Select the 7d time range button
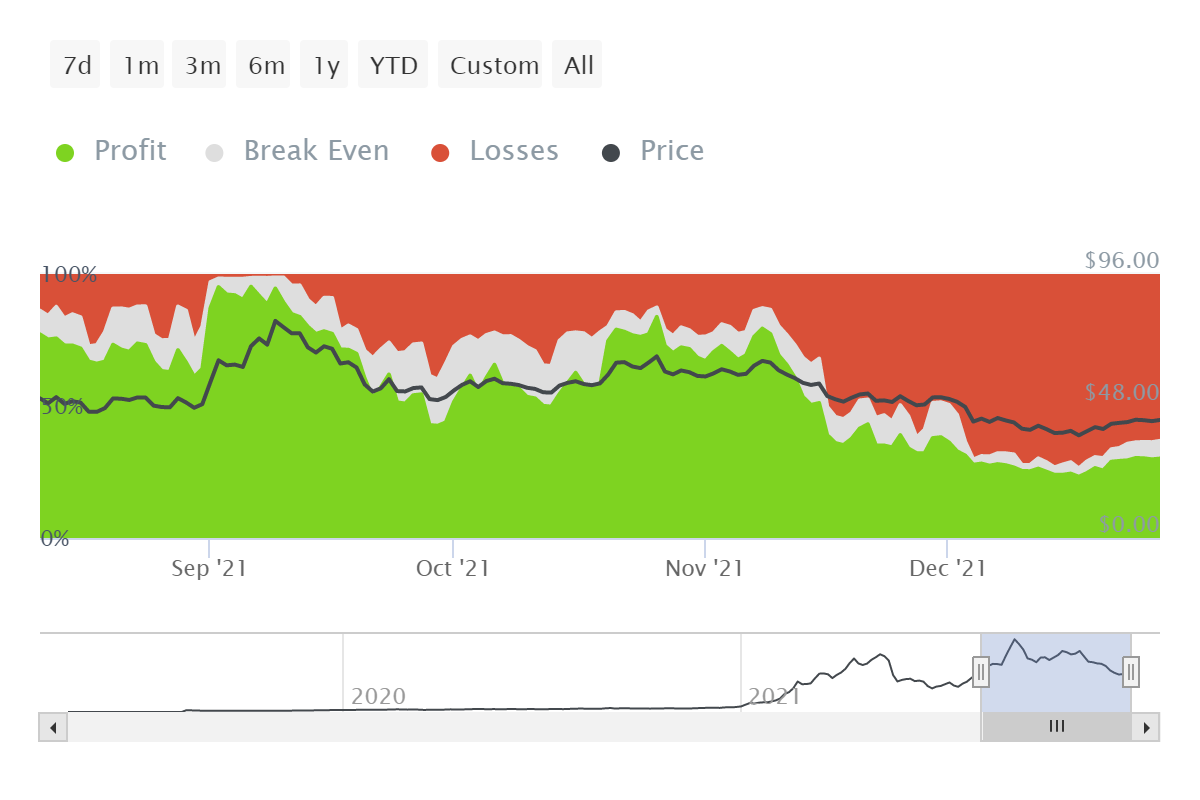1200x800 pixels. 76,66
